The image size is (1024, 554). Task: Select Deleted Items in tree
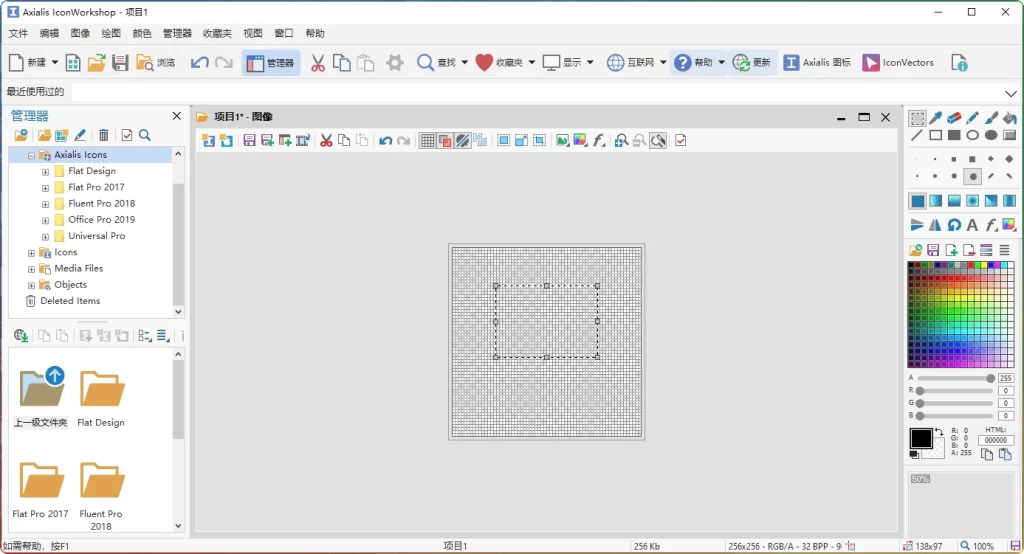tap(70, 301)
